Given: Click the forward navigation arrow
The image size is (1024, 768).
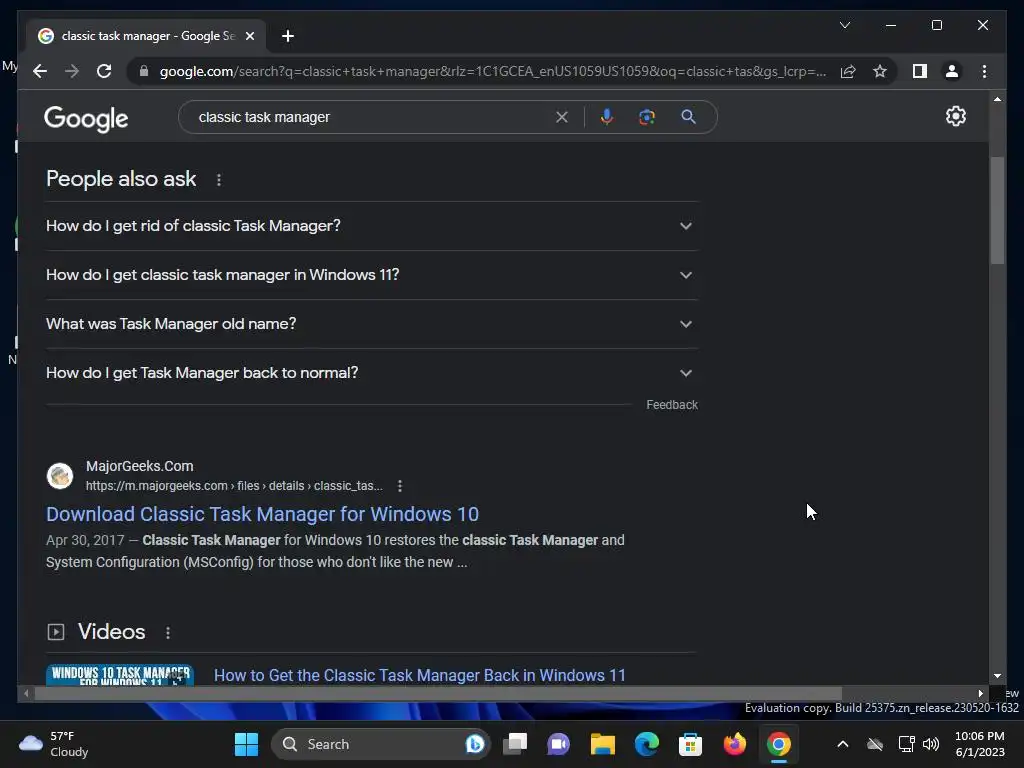Looking at the screenshot, I should click(72, 71).
